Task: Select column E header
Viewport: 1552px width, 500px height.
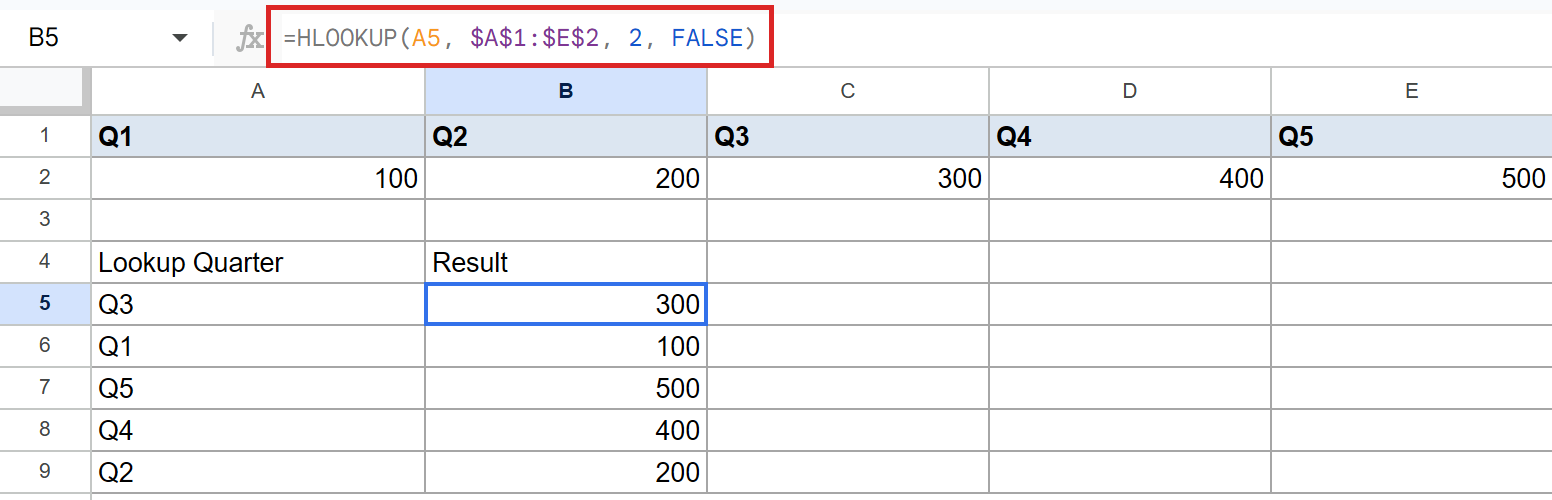Action: pos(1412,91)
